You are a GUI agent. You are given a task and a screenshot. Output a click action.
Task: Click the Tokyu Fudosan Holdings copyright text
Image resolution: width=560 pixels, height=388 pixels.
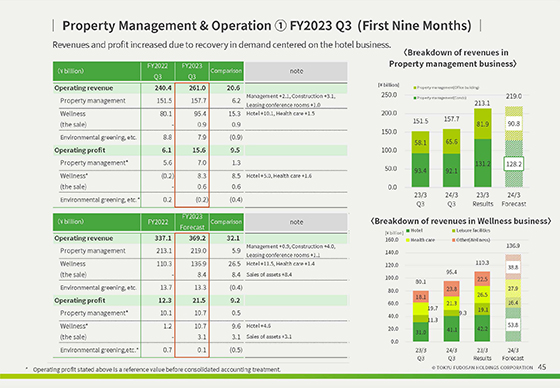tap(482, 367)
